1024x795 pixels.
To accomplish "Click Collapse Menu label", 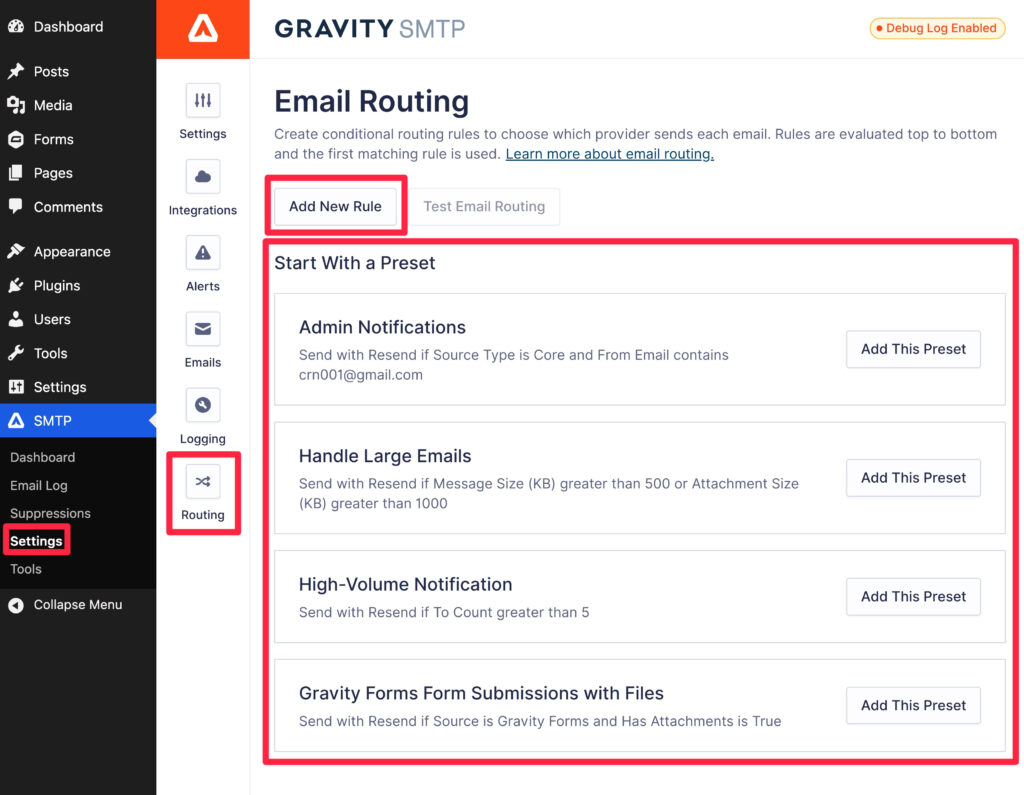I will [x=78, y=605].
